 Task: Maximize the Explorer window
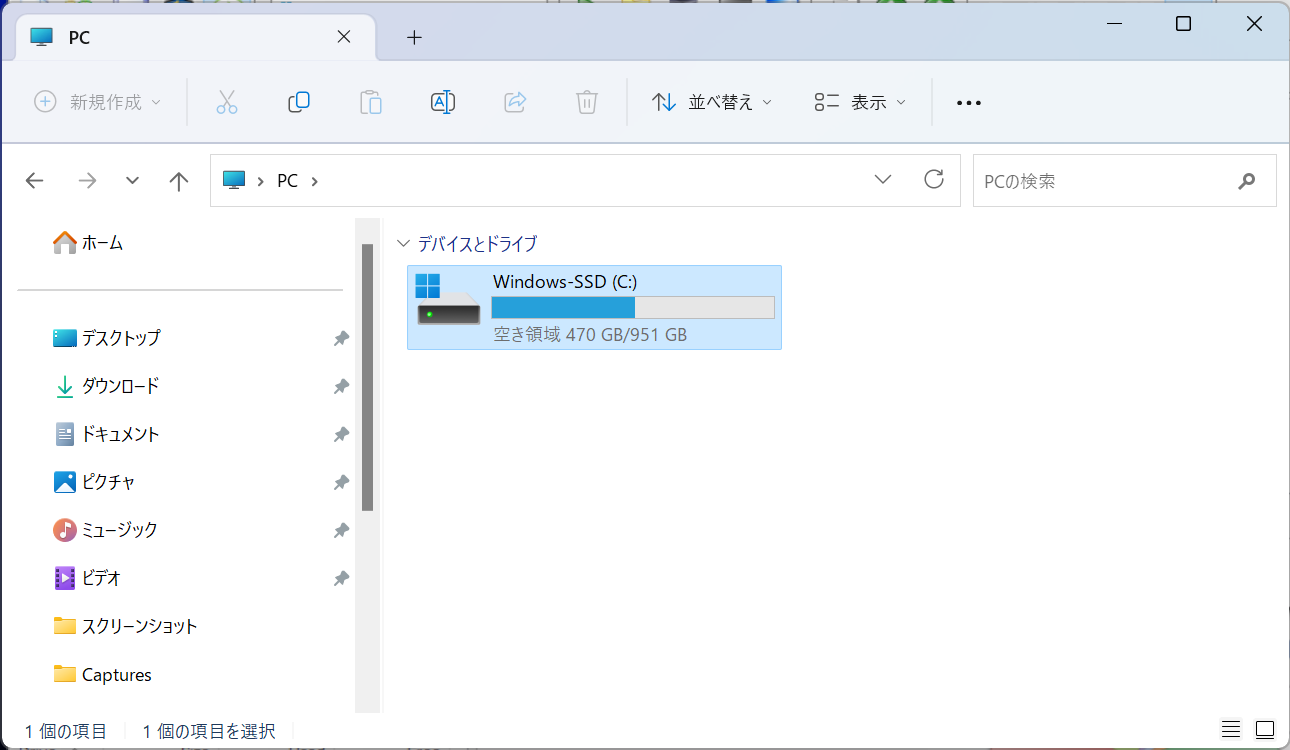click(x=1183, y=24)
